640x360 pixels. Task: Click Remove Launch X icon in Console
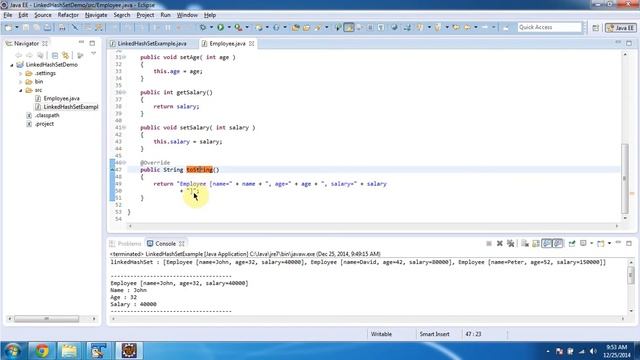pos(500,244)
